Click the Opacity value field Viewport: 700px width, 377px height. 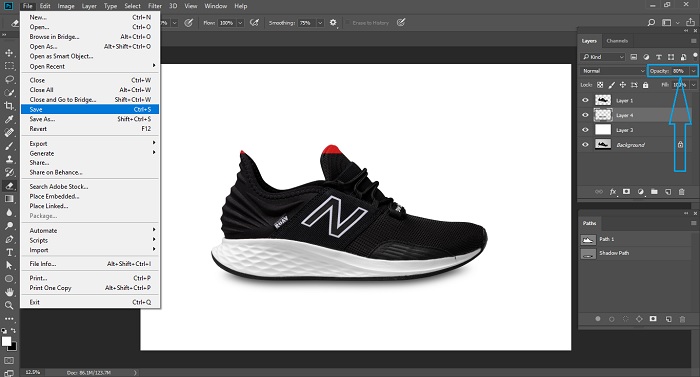click(x=680, y=71)
